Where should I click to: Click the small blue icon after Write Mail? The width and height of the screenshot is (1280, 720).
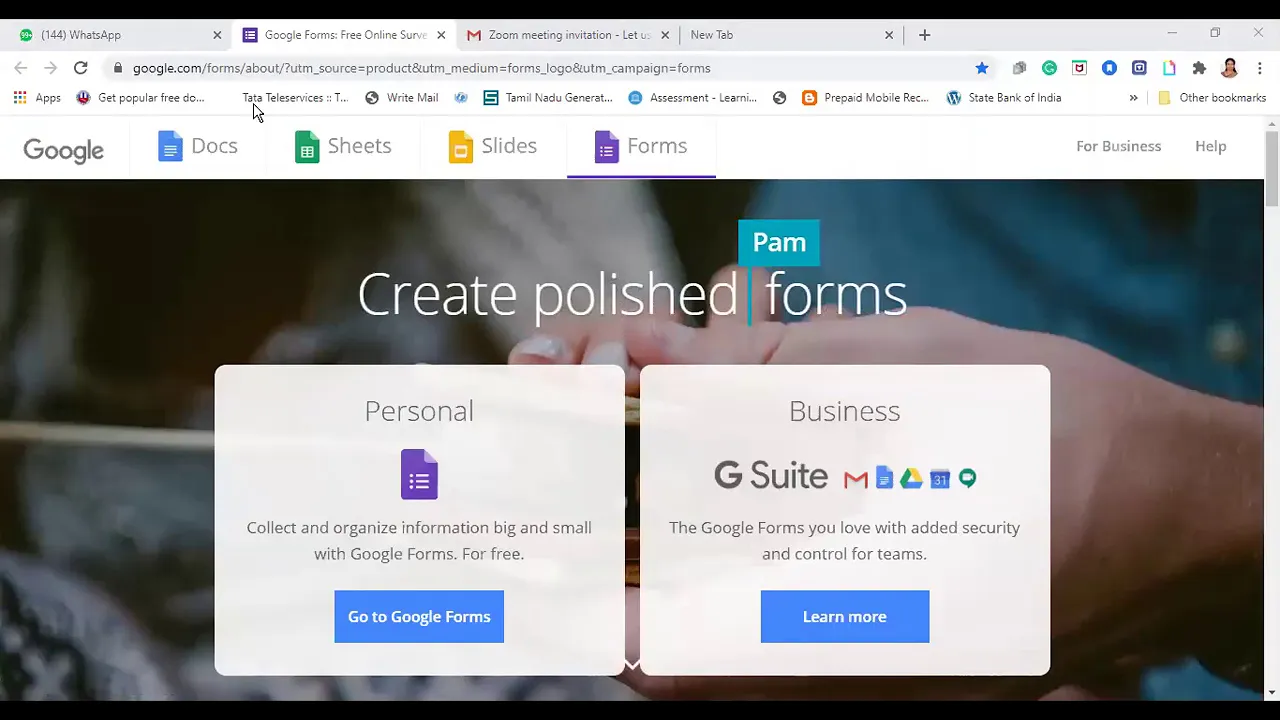coord(461,98)
